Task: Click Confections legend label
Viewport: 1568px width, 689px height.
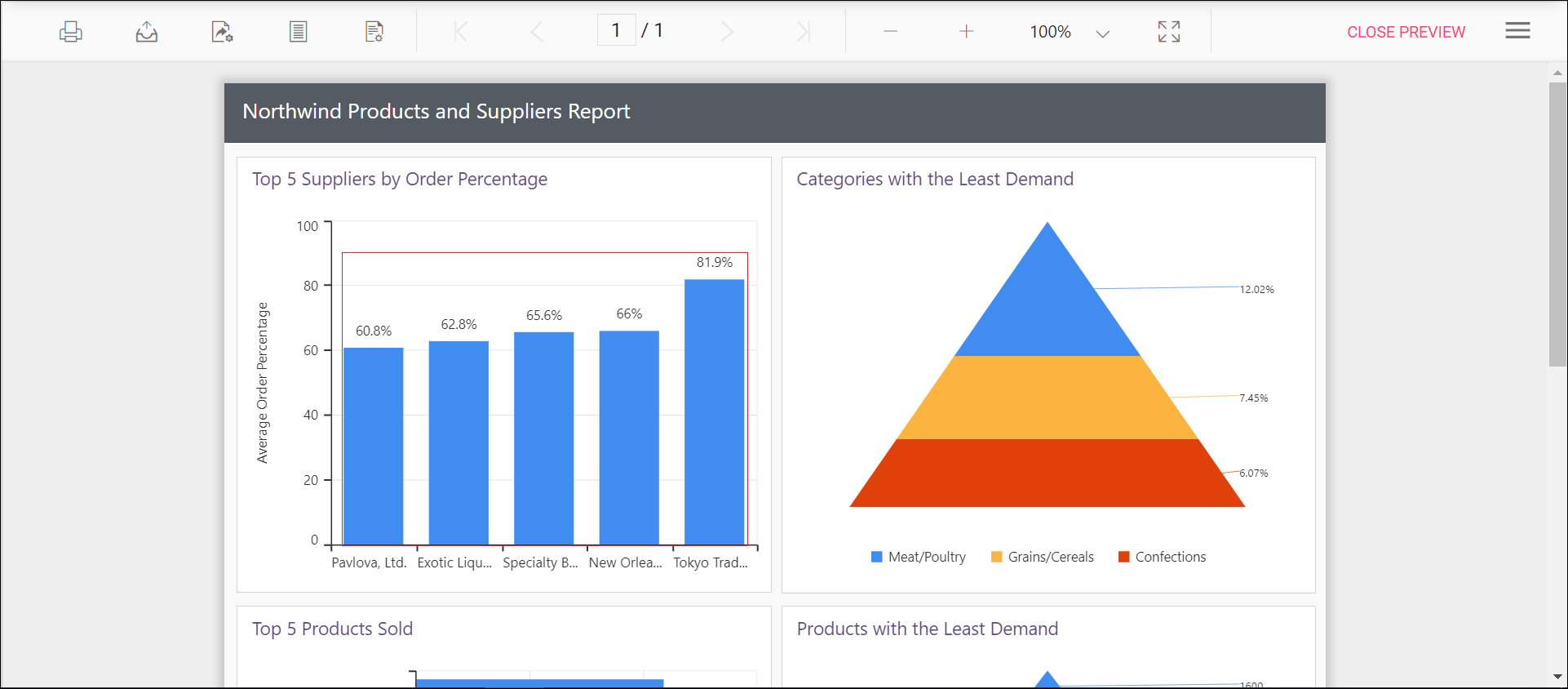Action: [x=1170, y=557]
